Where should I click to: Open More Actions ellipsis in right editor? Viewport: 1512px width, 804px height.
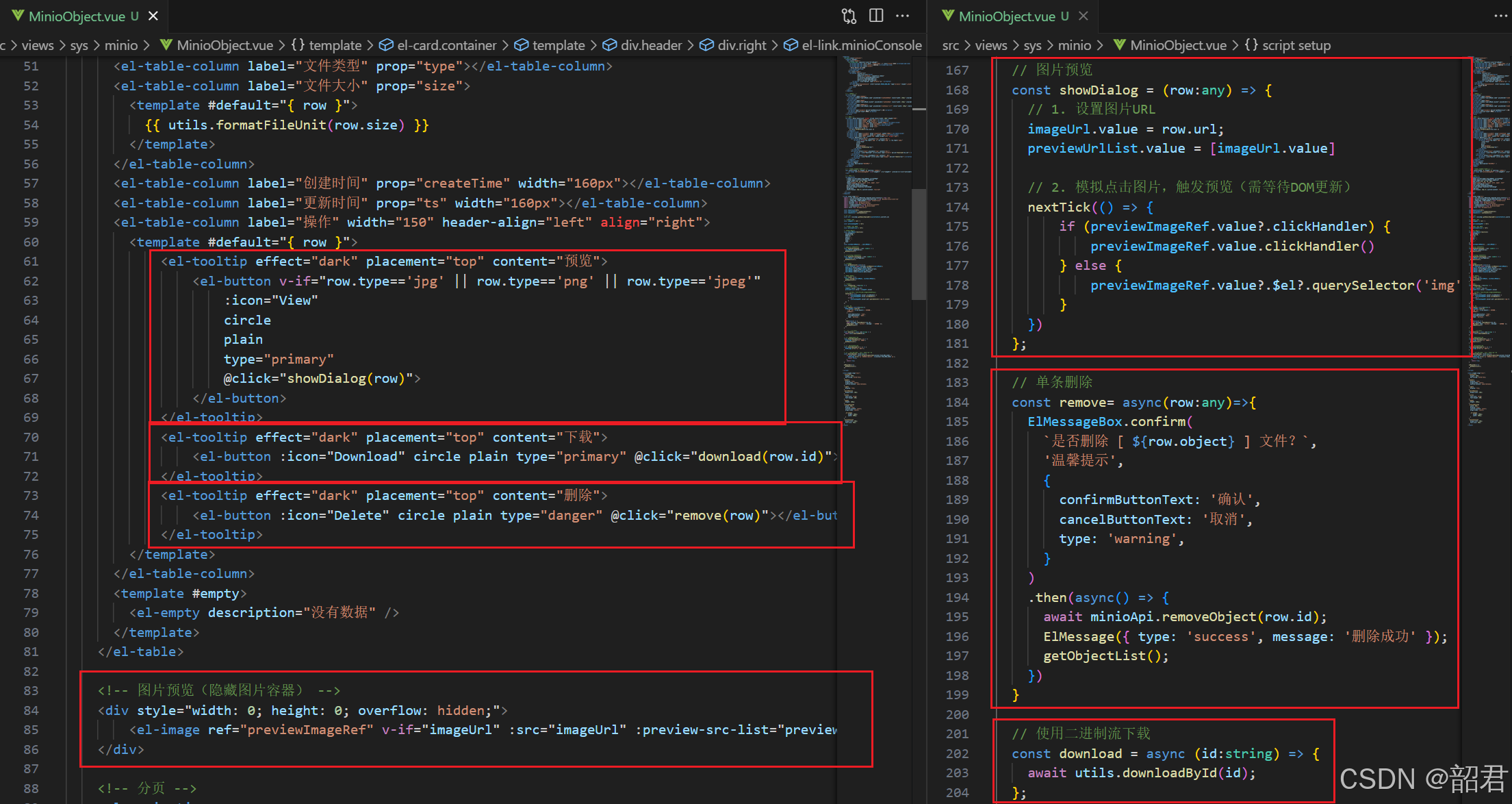click(1500, 16)
